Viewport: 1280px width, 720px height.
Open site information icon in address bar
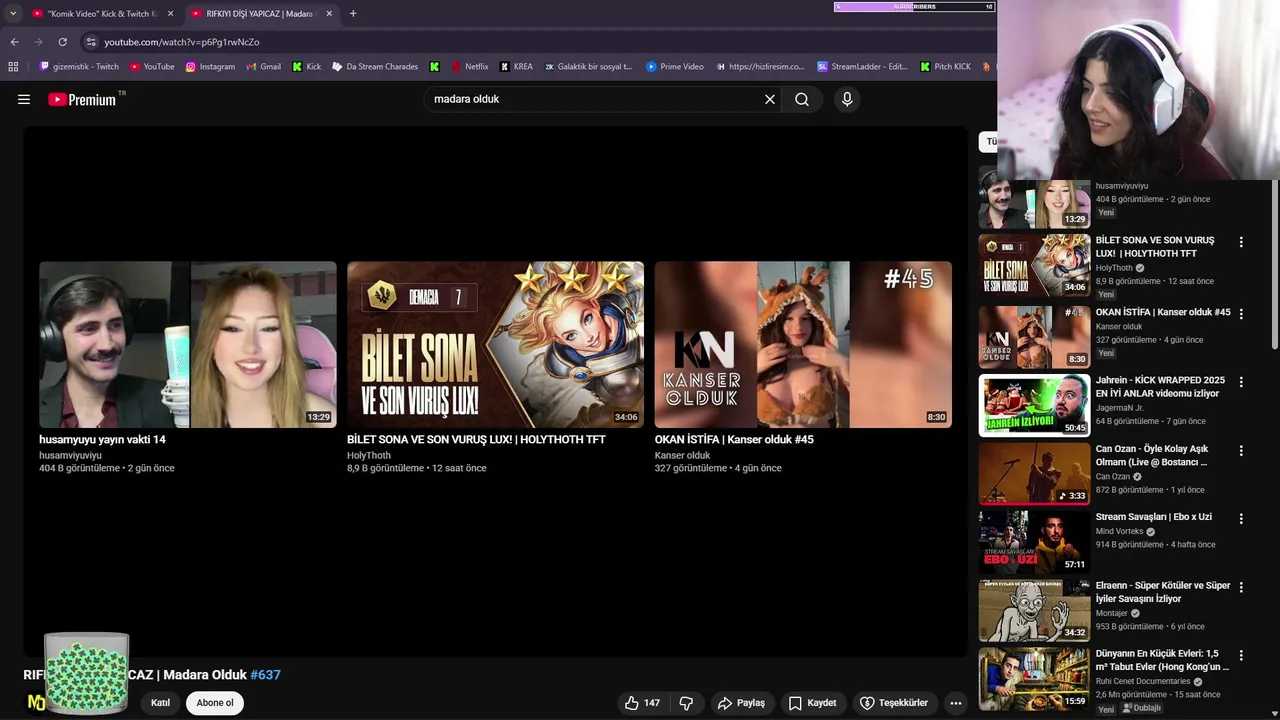click(x=91, y=42)
